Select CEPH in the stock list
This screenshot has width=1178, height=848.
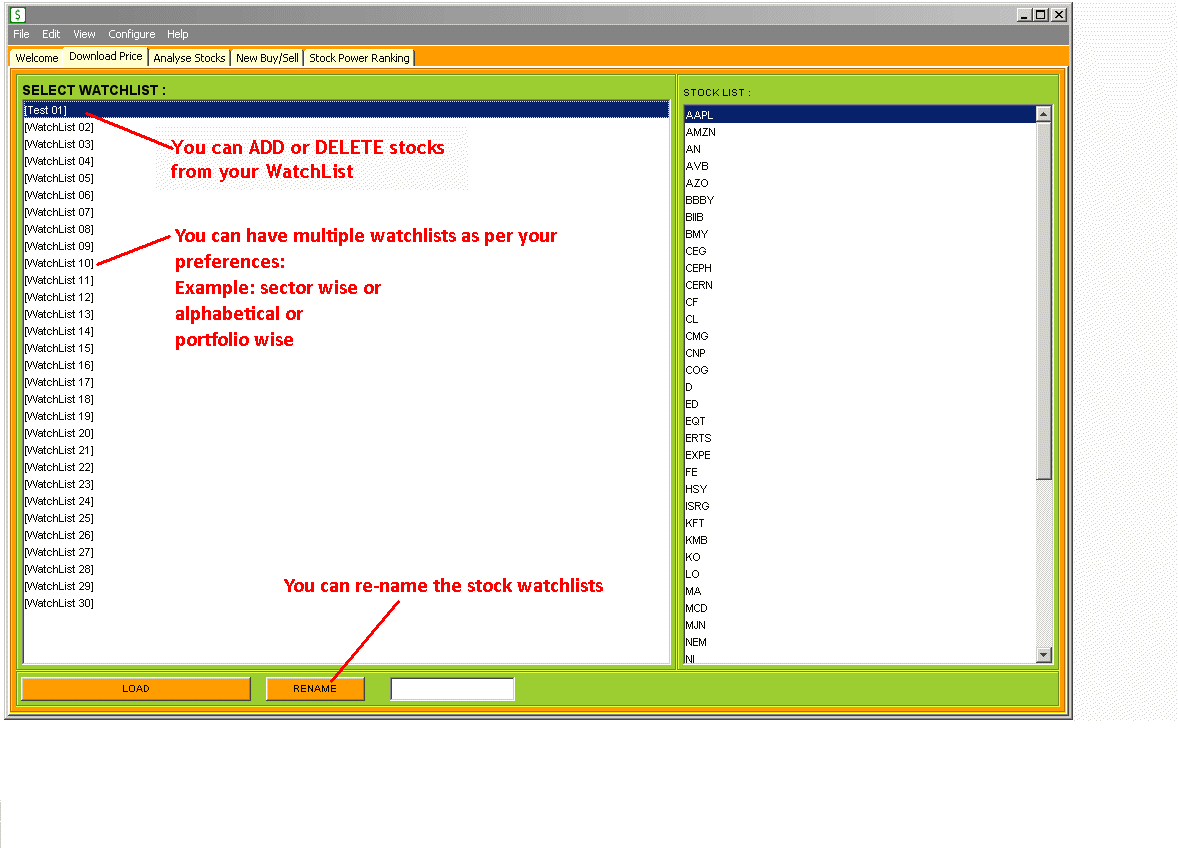(860, 268)
